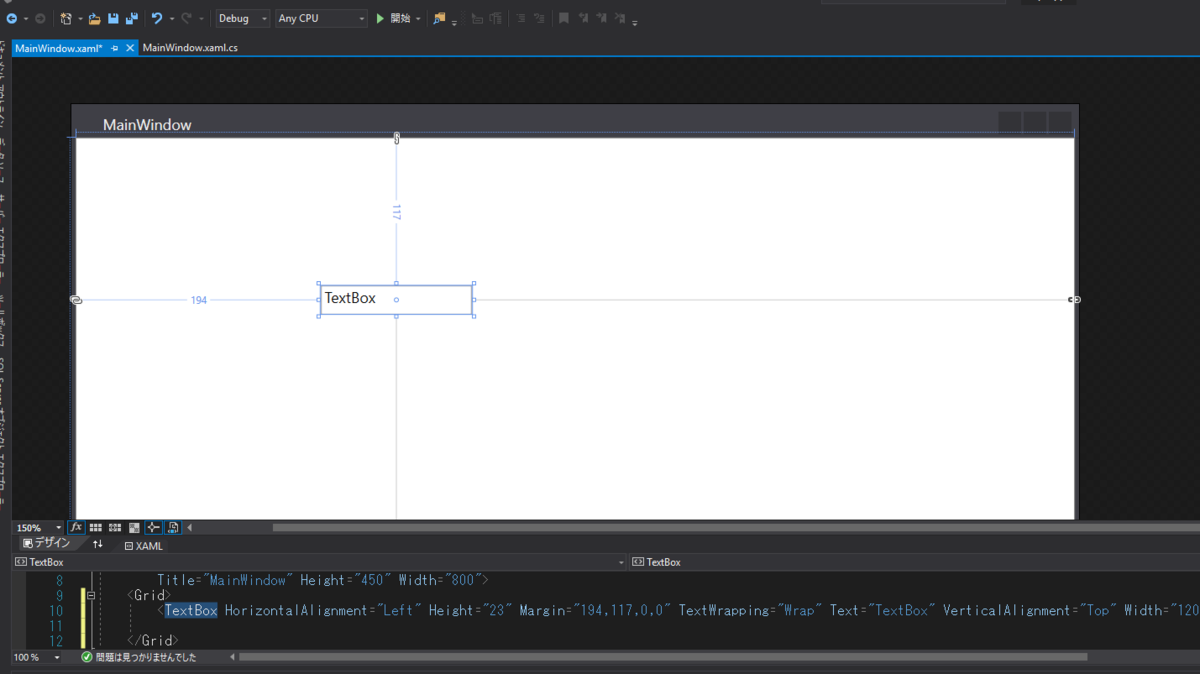Click the Find in Files icon

click(439, 18)
